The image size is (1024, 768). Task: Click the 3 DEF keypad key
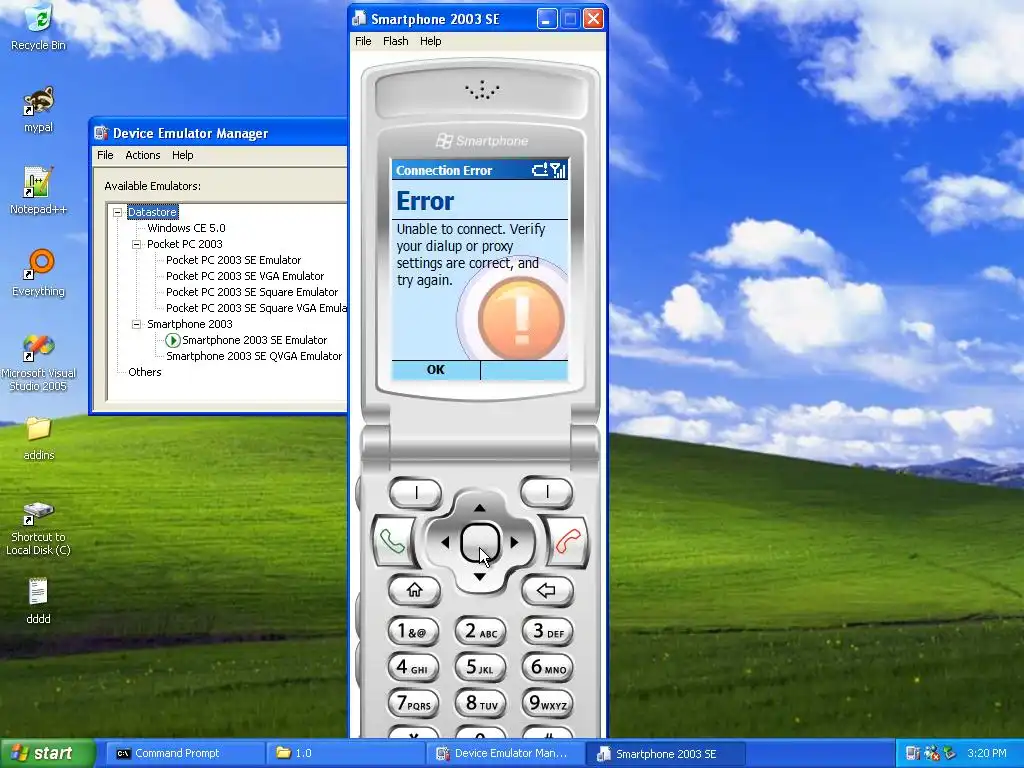click(547, 632)
